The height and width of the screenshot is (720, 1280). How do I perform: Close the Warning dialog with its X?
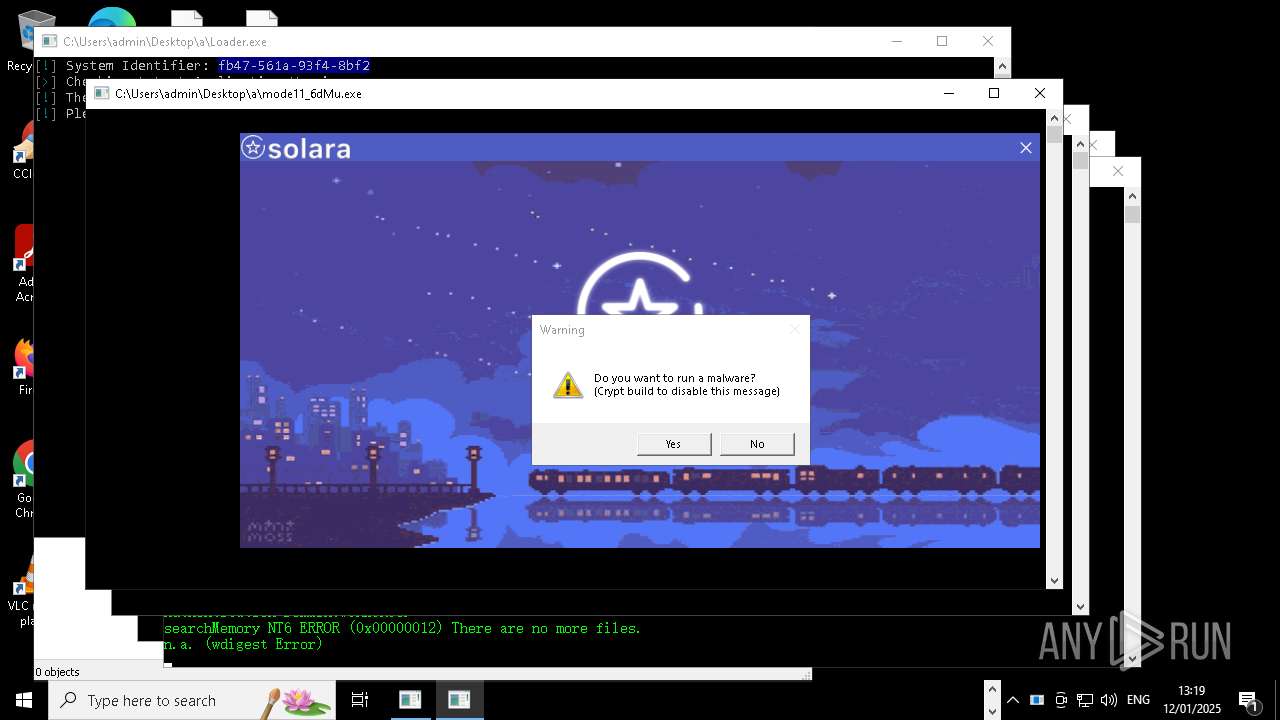click(795, 329)
